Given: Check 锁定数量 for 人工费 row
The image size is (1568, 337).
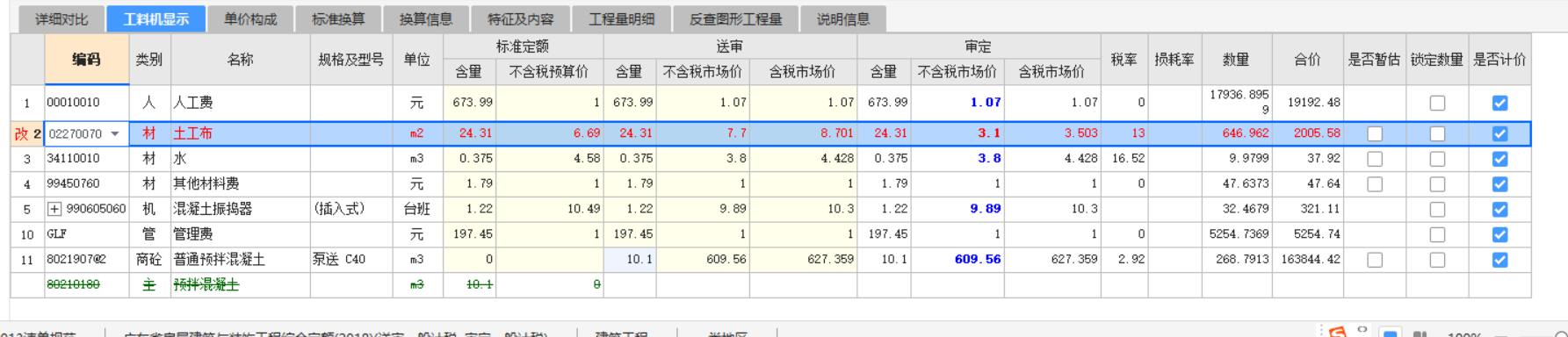Looking at the screenshot, I should 1437,104.
